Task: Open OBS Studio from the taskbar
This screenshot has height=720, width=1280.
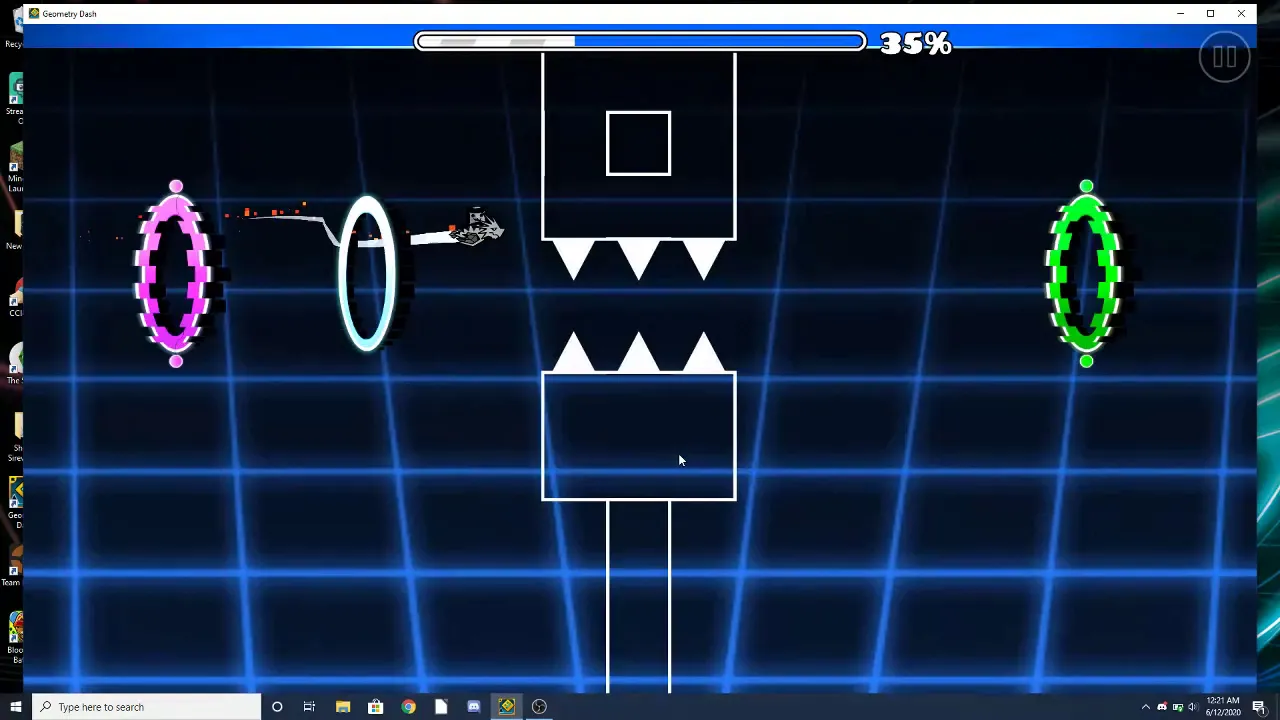Action: point(539,707)
